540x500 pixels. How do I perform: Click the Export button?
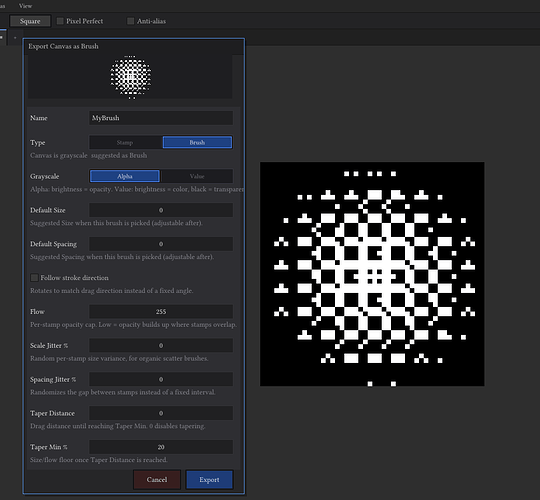[x=209, y=479]
